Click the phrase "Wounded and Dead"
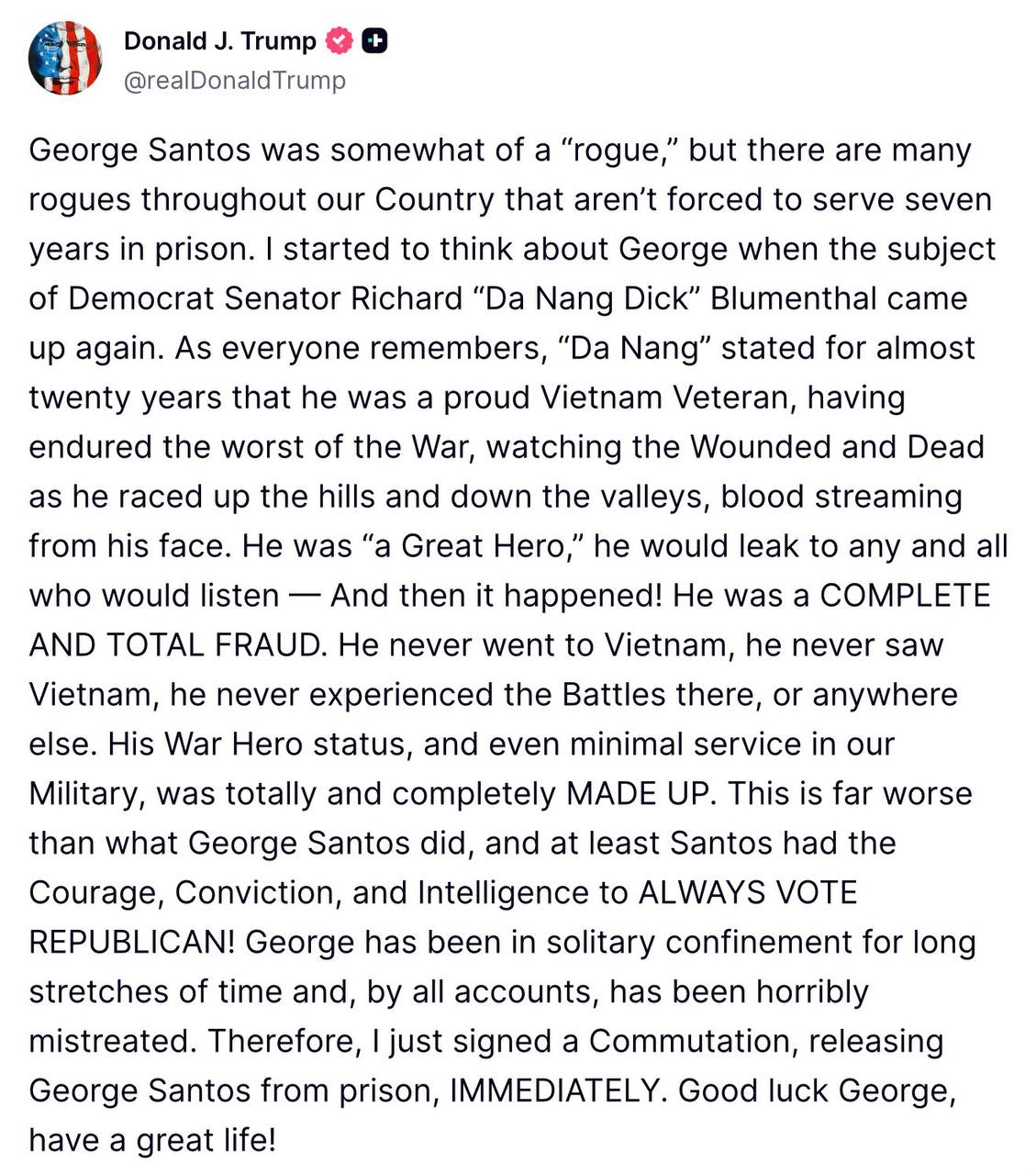Screen dimensions: 1036x1175 [836, 447]
